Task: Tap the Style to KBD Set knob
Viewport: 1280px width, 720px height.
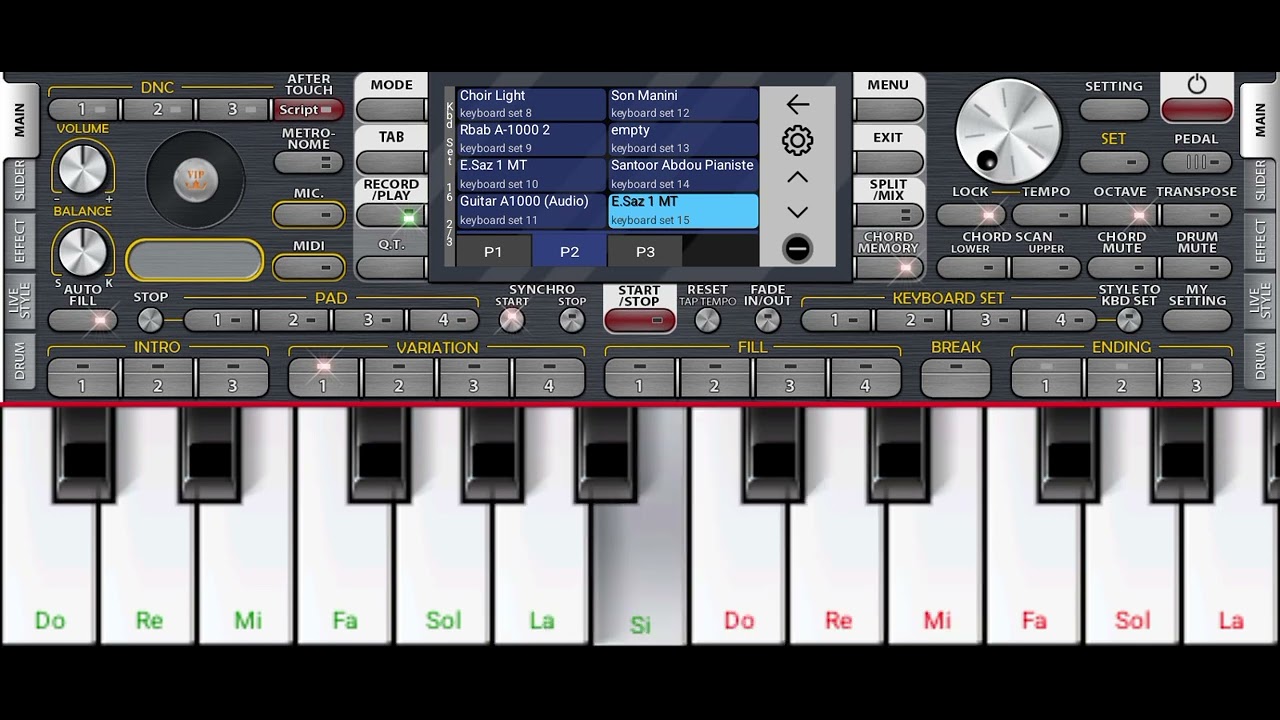Action: tap(1129, 320)
